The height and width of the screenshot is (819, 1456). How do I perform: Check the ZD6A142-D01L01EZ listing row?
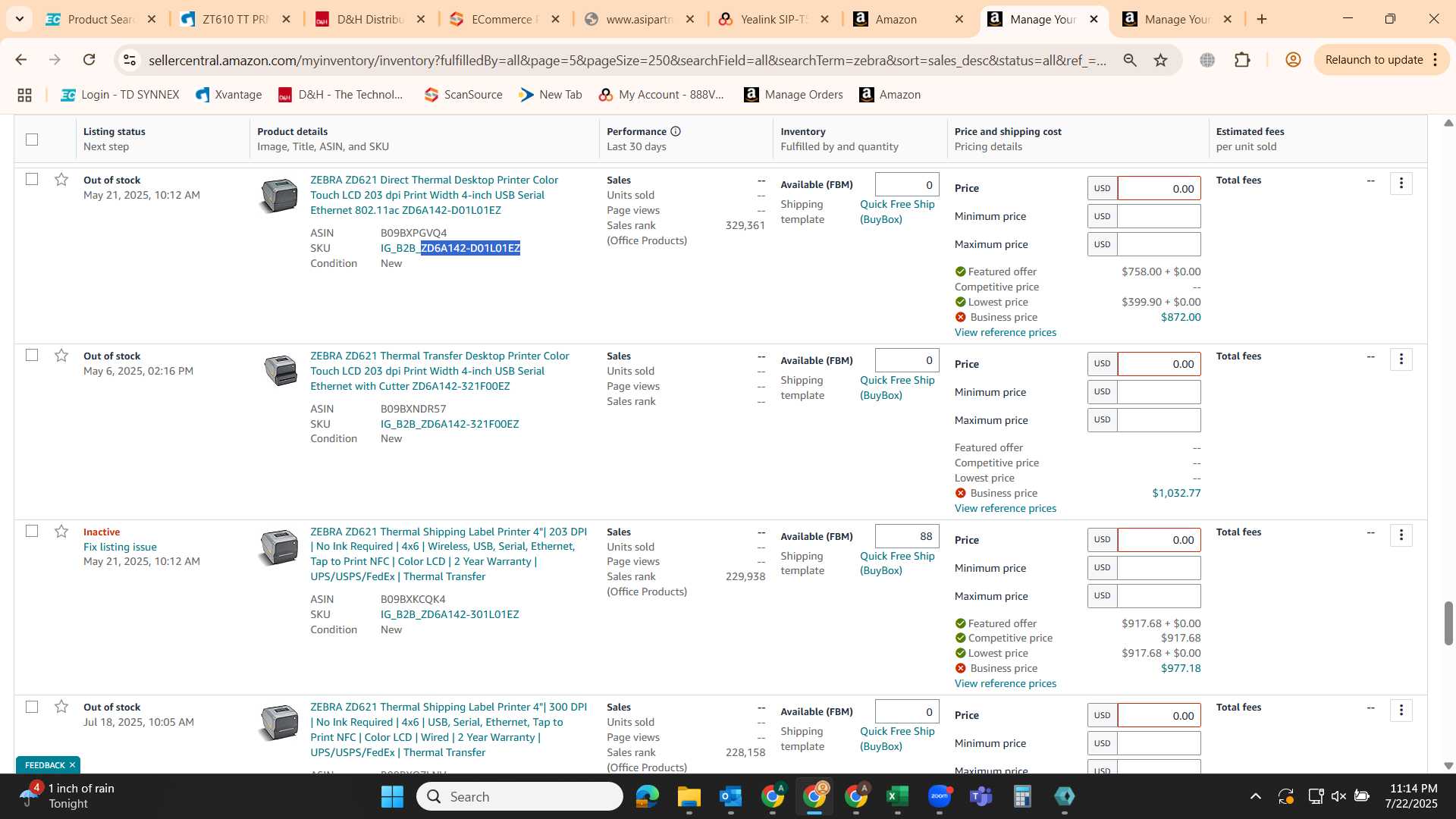coord(32,180)
